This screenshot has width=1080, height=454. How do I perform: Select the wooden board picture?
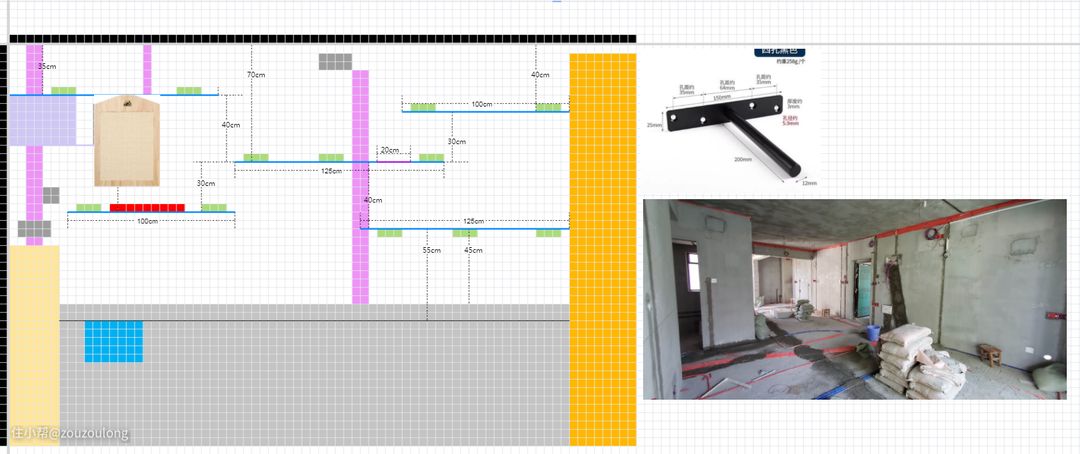pos(127,141)
